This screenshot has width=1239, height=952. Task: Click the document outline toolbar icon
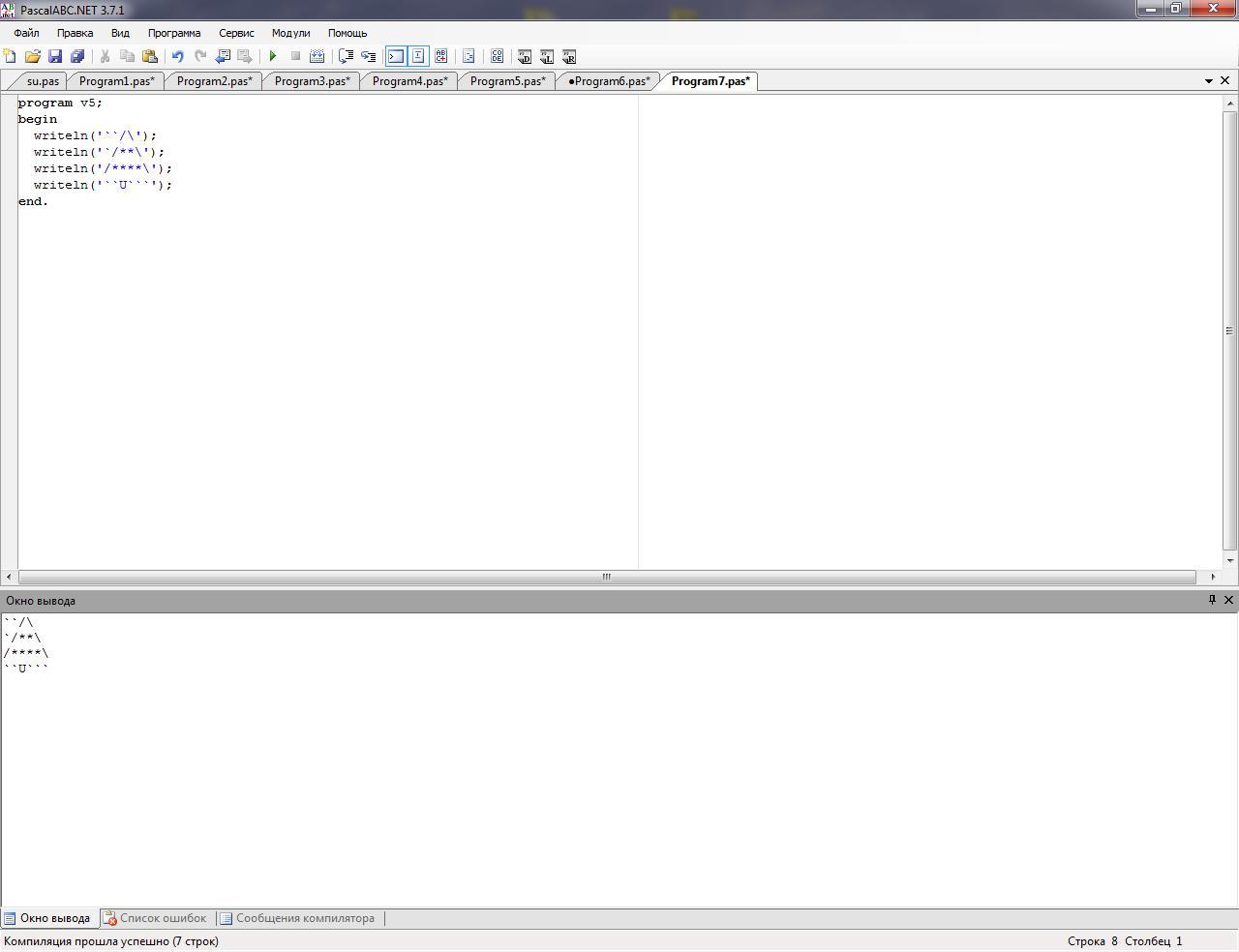pos(468,56)
